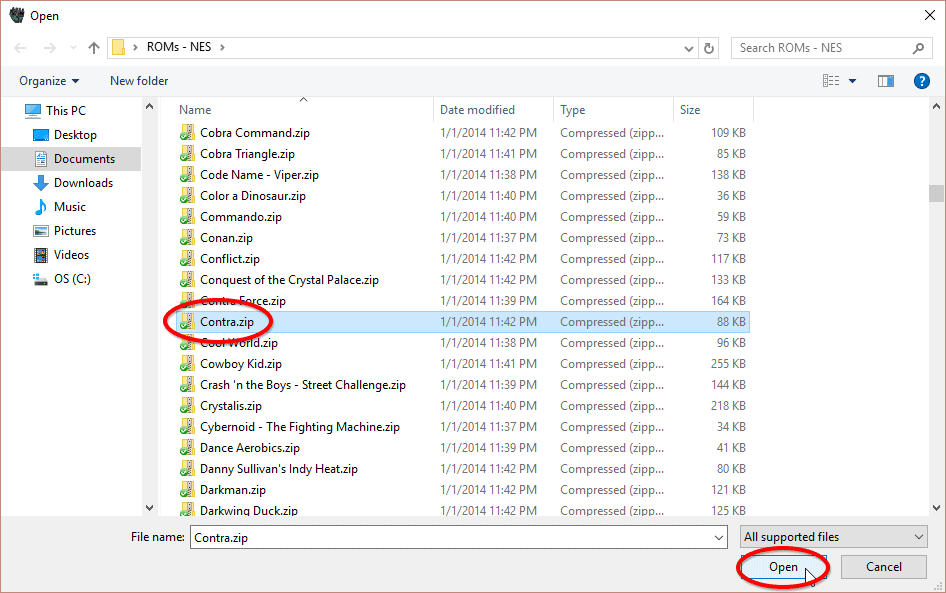This screenshot has height=593, width=946.
Task: Expand the address bar history dropdown
Action: tap(689, 47)
